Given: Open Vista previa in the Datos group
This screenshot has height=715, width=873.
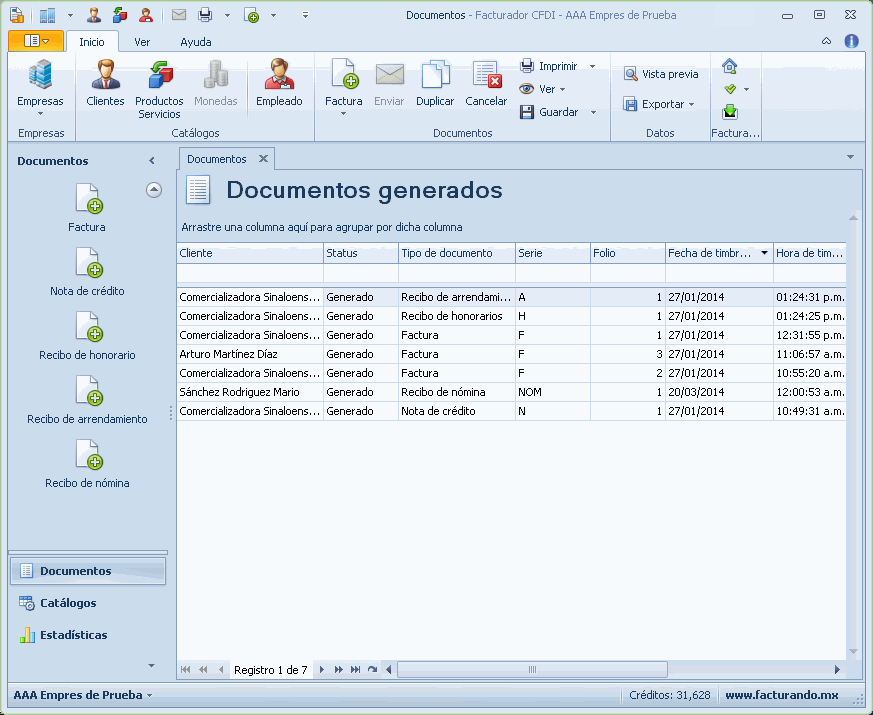Looking at the screenshot, I should pyautogui.click(x=661, y=74).
